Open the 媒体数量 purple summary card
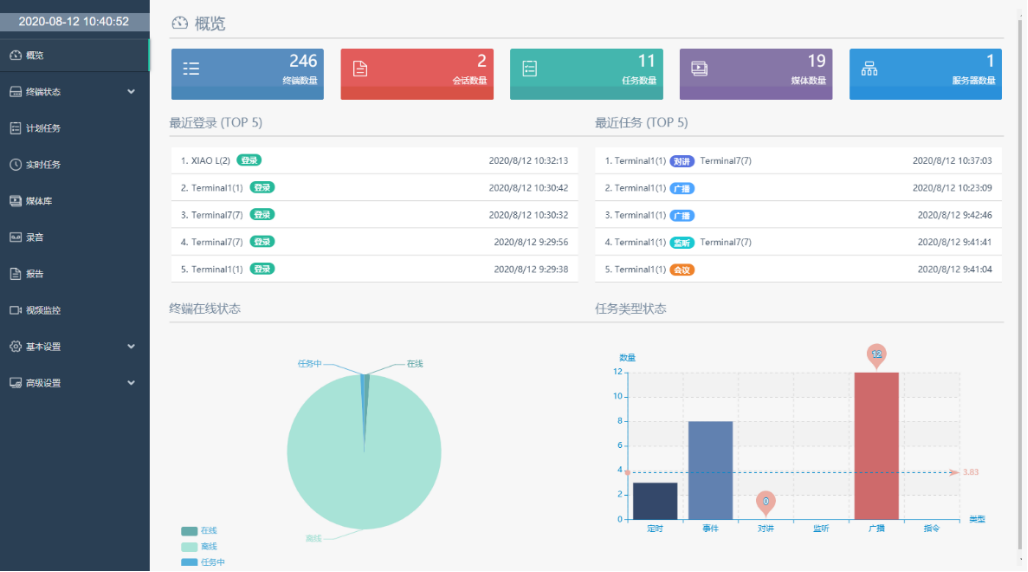 click(755, 73)
